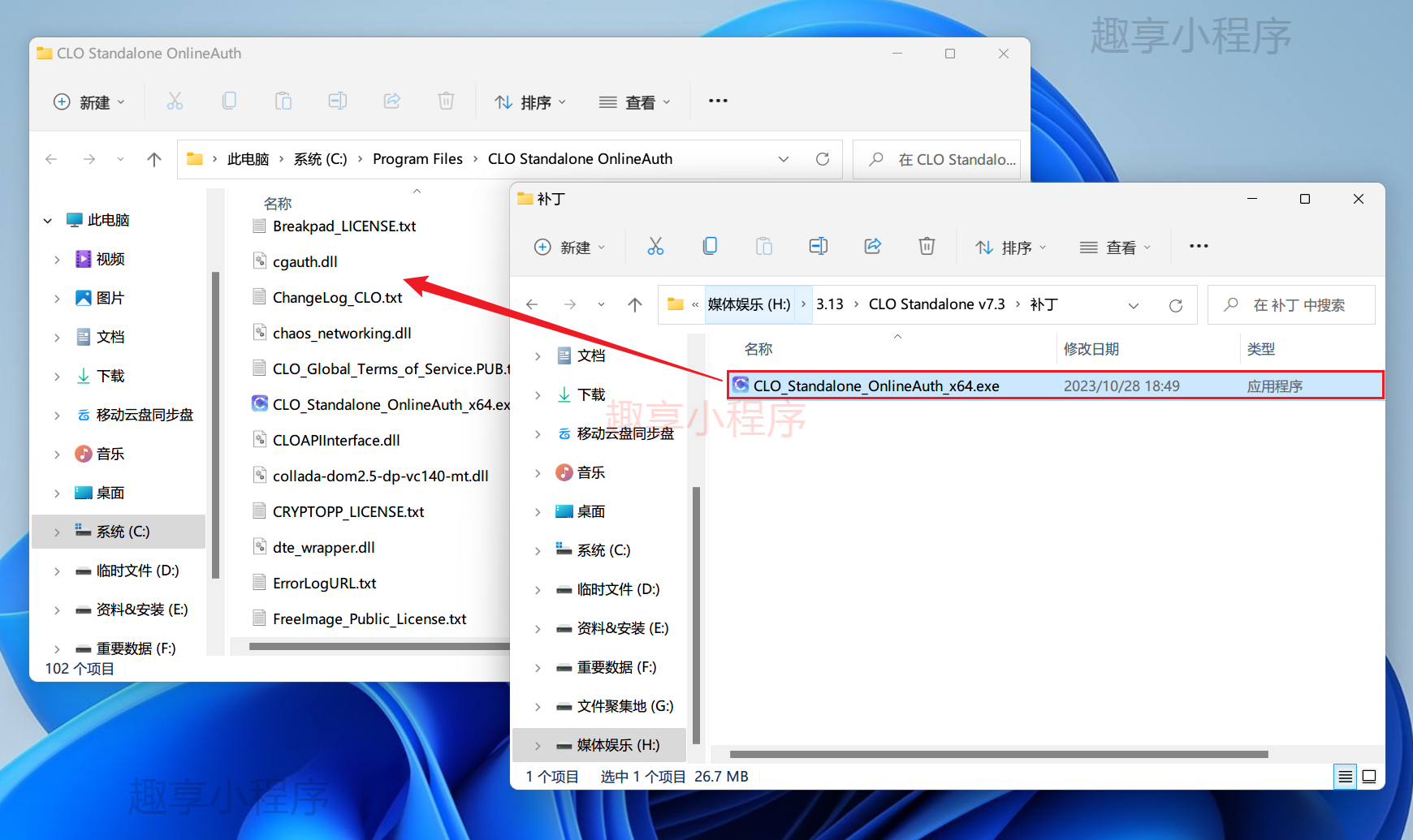Sort by 修改日期 column header
1413x840 pixels.
click(x=1091, y=349)
